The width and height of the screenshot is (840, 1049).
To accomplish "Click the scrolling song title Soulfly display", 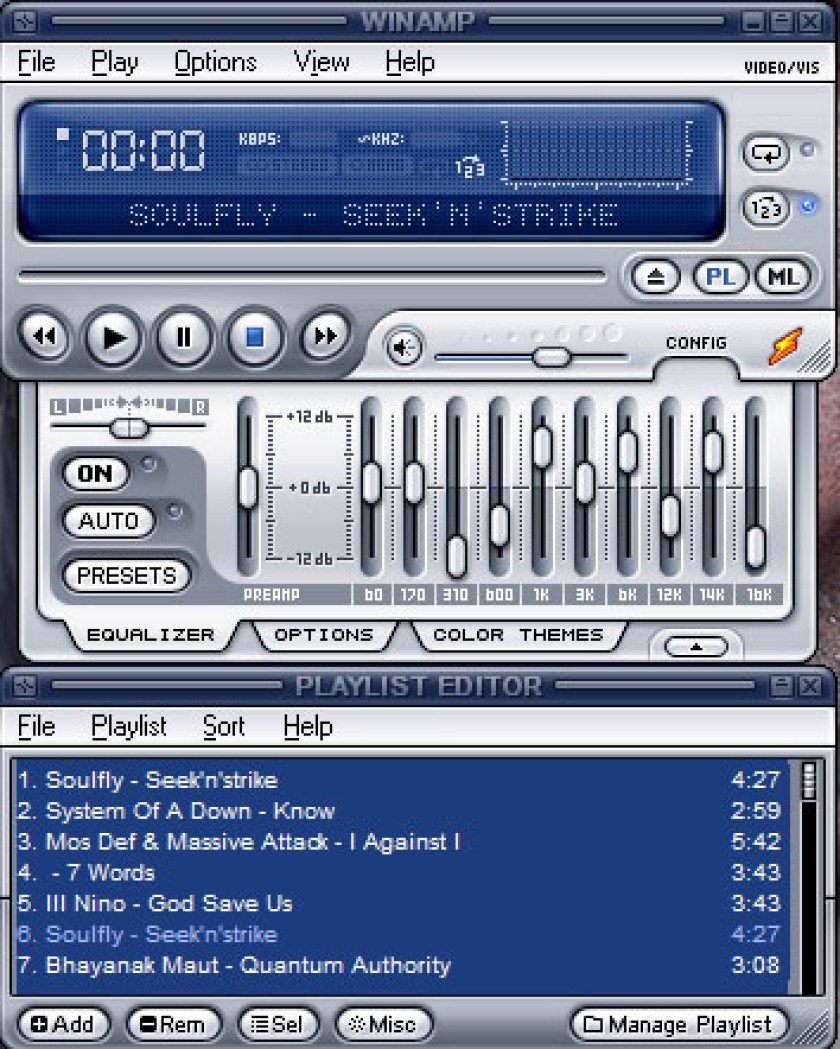I will point(373,215).
